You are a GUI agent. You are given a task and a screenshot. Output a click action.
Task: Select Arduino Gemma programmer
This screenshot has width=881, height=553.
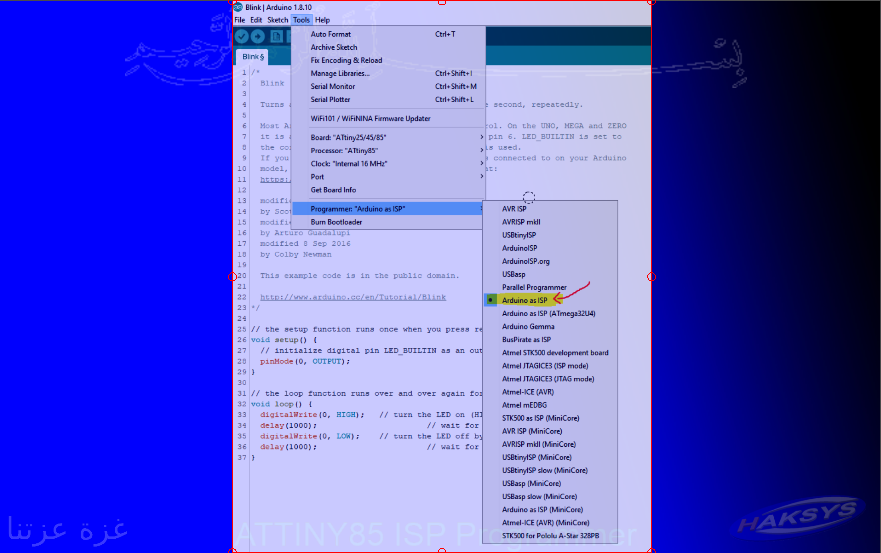(x=550, y=327)
